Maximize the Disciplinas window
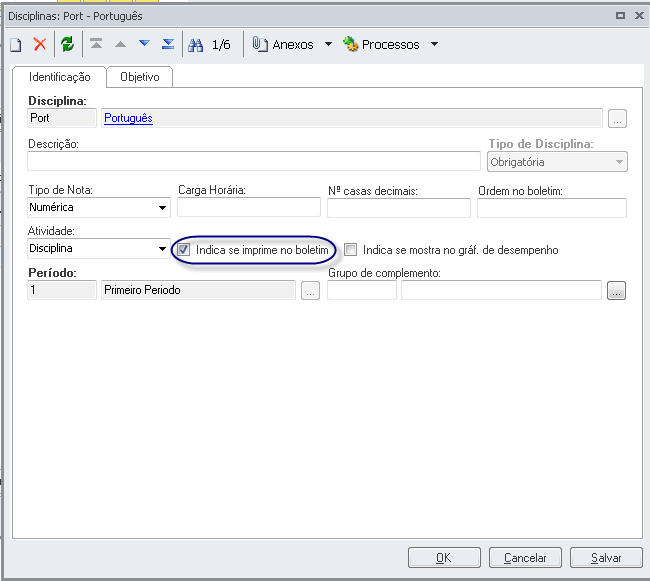This screenshot has height=581, width=650. (620, 16)
